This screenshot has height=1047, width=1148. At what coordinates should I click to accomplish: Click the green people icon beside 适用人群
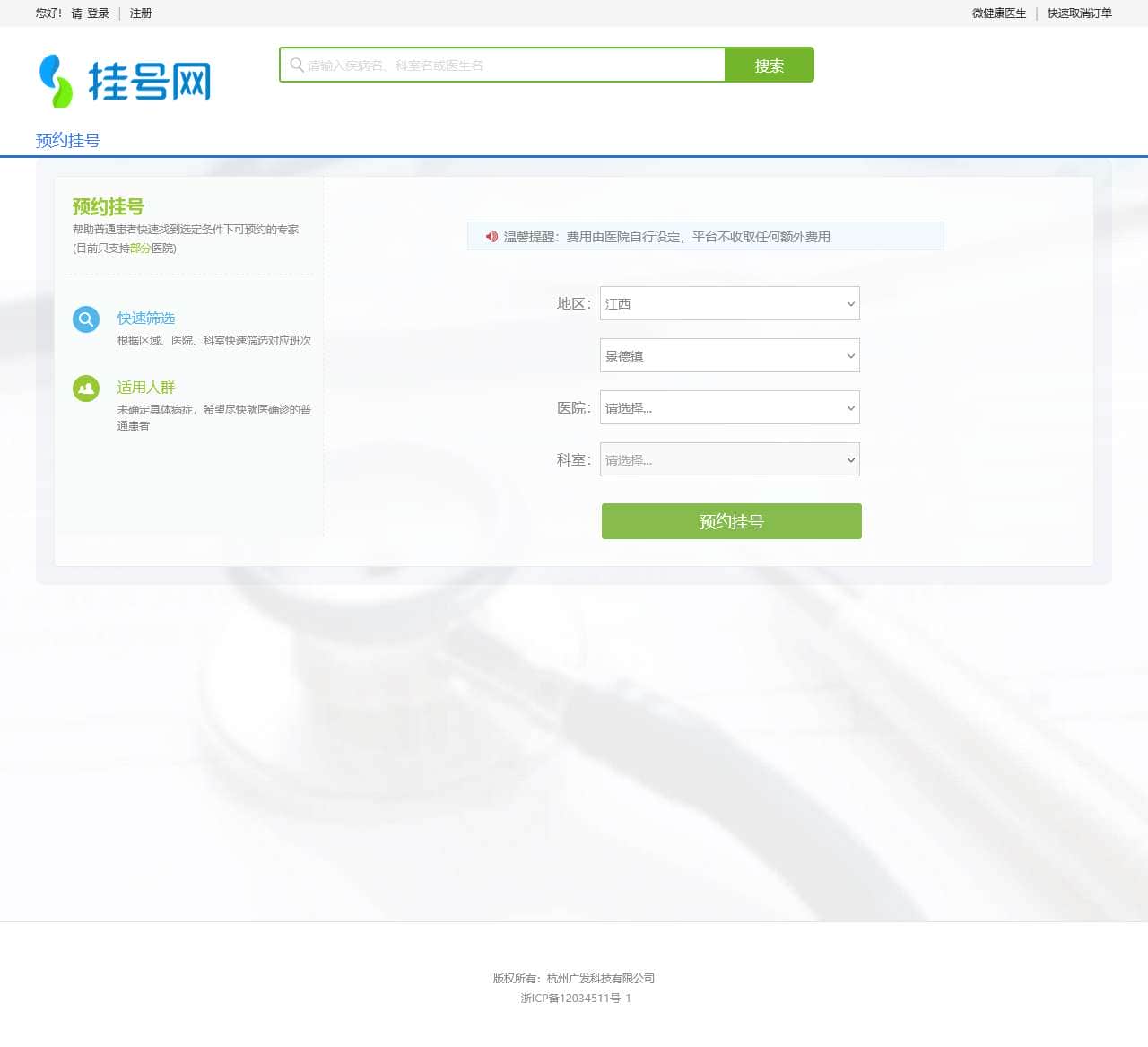click(x=85, y=388)
